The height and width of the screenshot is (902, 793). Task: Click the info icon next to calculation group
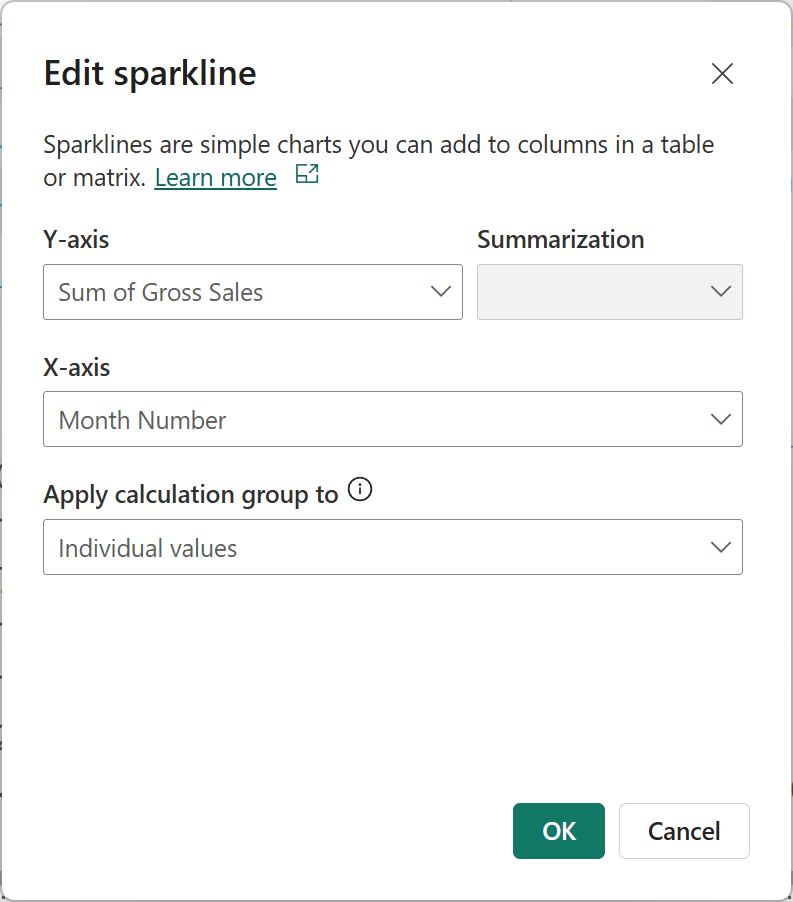(x=360, y=490)
